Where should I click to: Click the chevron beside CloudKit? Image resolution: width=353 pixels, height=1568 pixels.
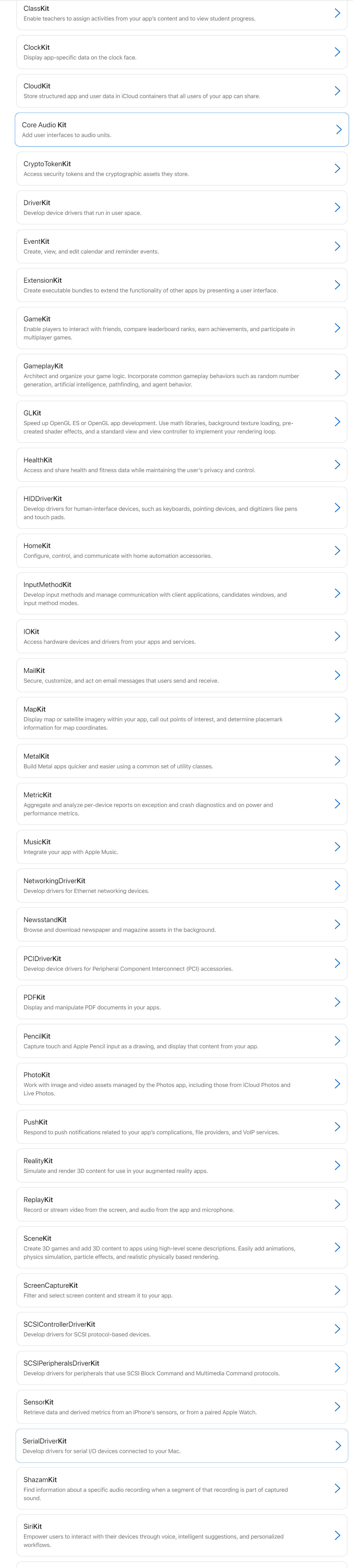(x=337, y=91)
